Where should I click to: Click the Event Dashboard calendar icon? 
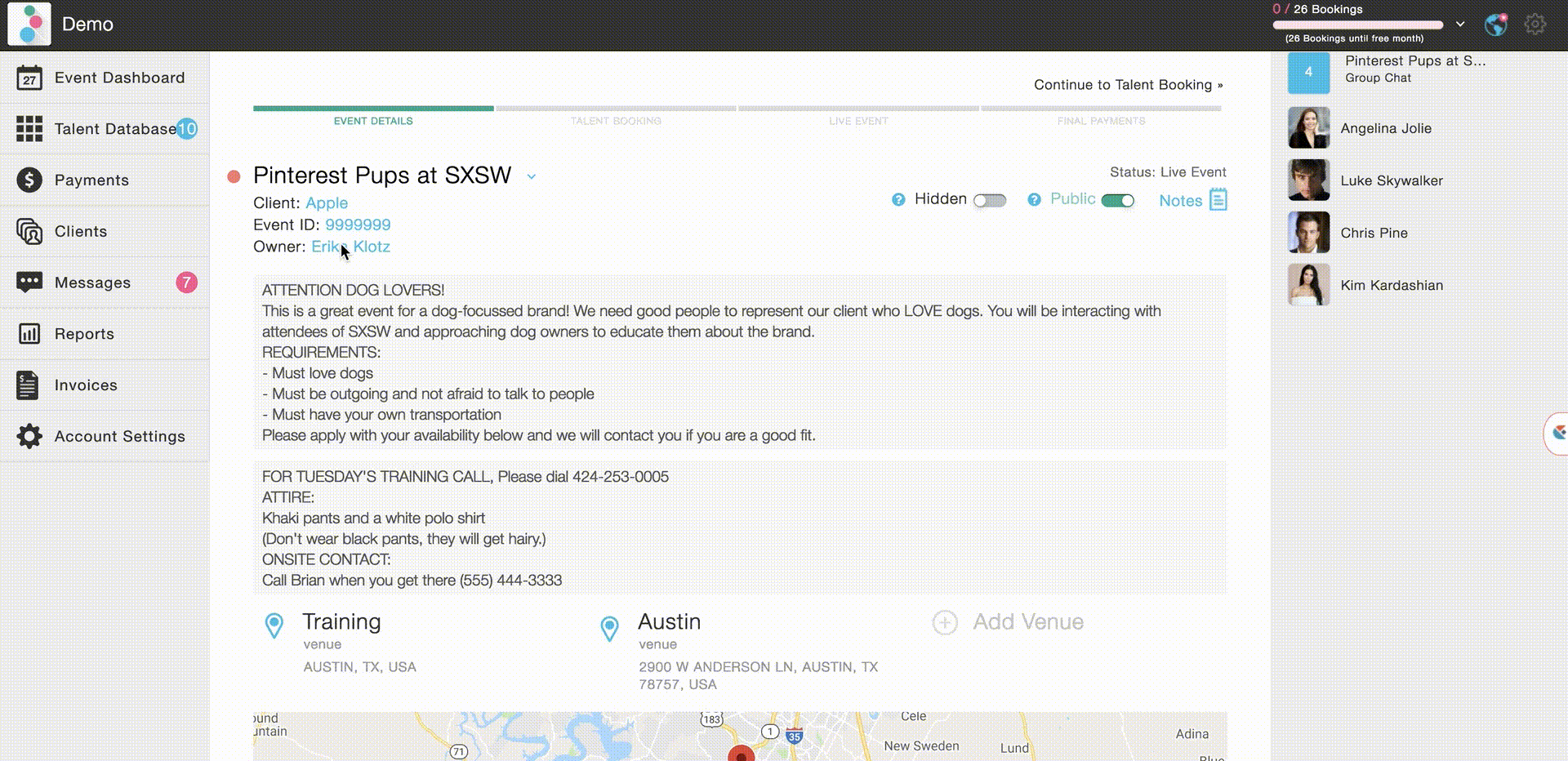tap(29, 78)
